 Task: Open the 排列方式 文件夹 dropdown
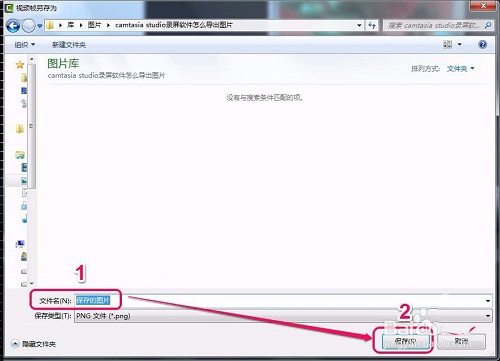pyautogui.click(x=461, y=69)
